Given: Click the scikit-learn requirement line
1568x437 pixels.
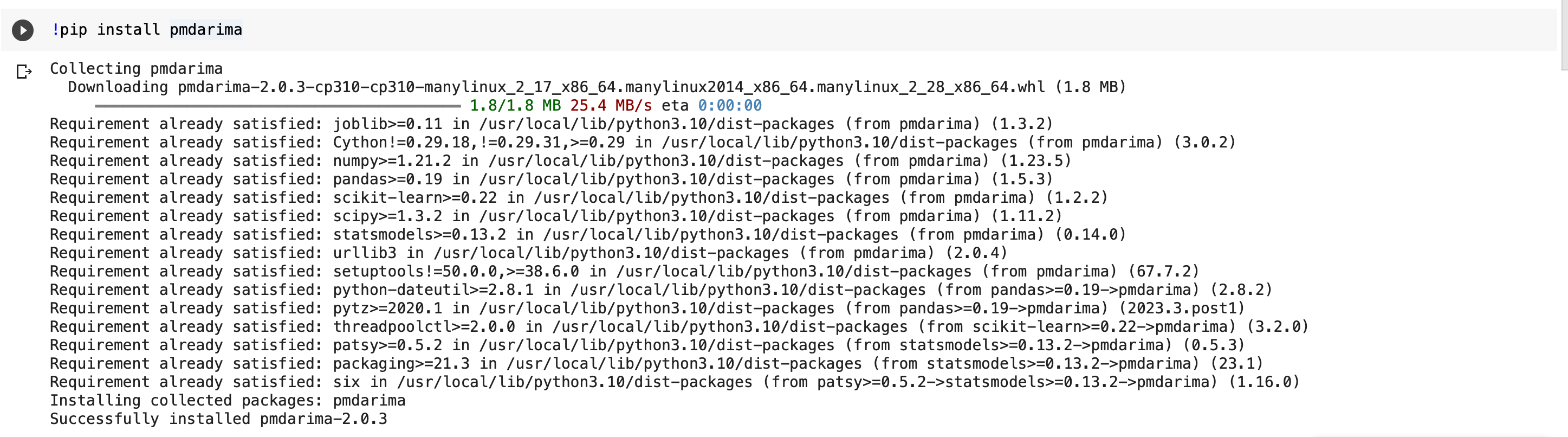Looking at the screenshot, I should pyautogui.click(x=578, y=198).
